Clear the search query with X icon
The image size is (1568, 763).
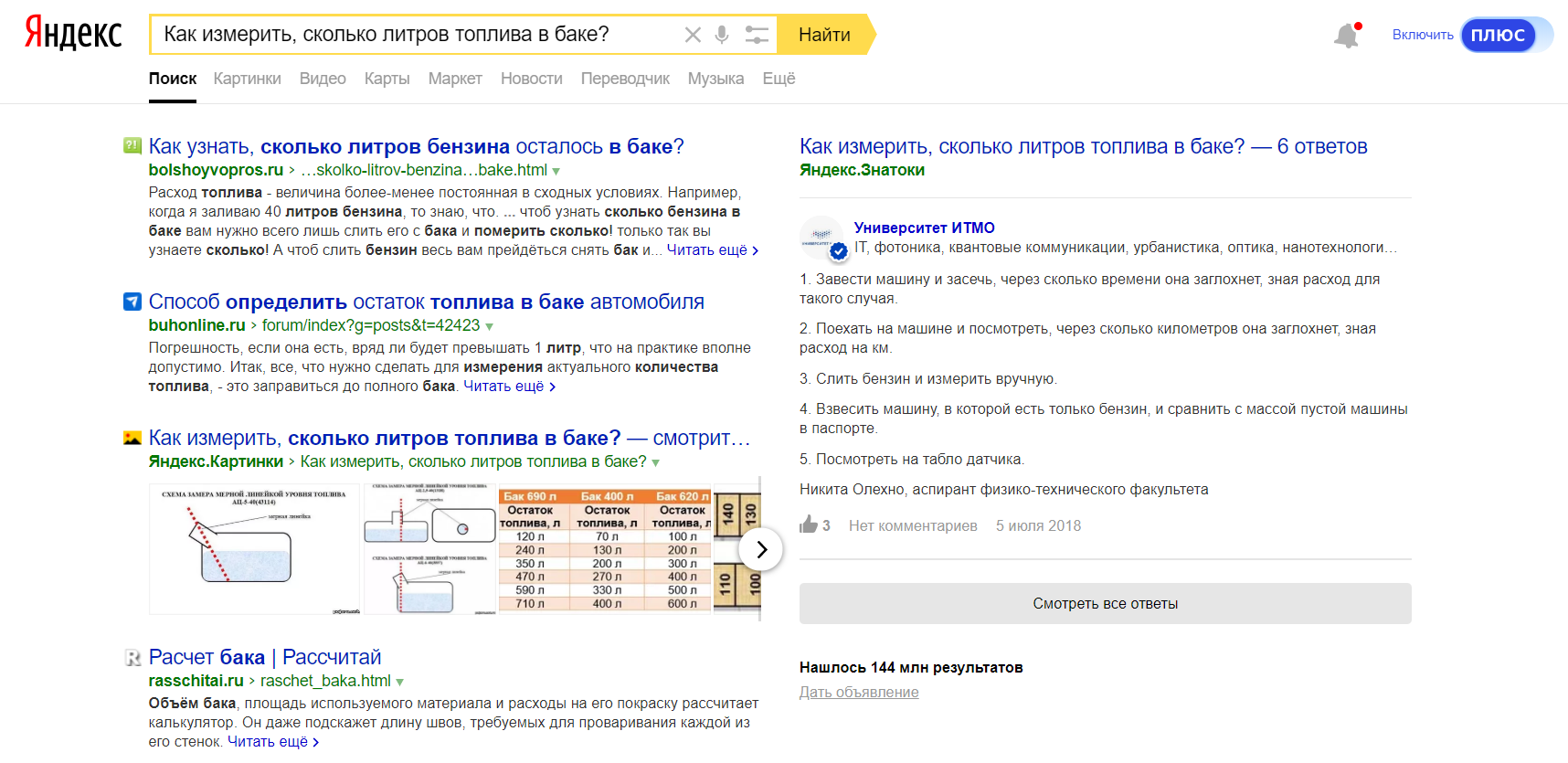(x=693, y=35)
